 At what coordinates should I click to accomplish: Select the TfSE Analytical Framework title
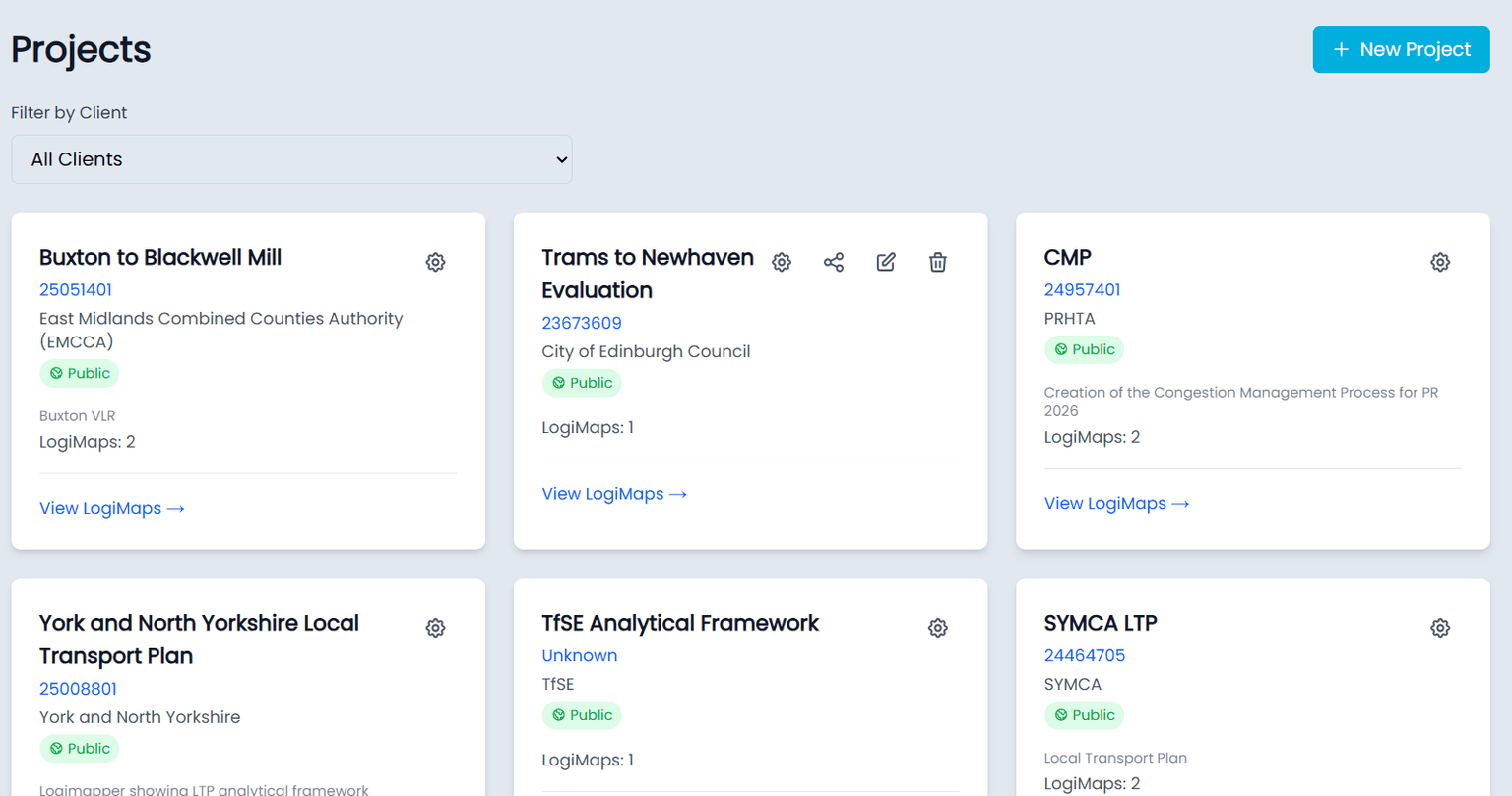tap(680, 623)
